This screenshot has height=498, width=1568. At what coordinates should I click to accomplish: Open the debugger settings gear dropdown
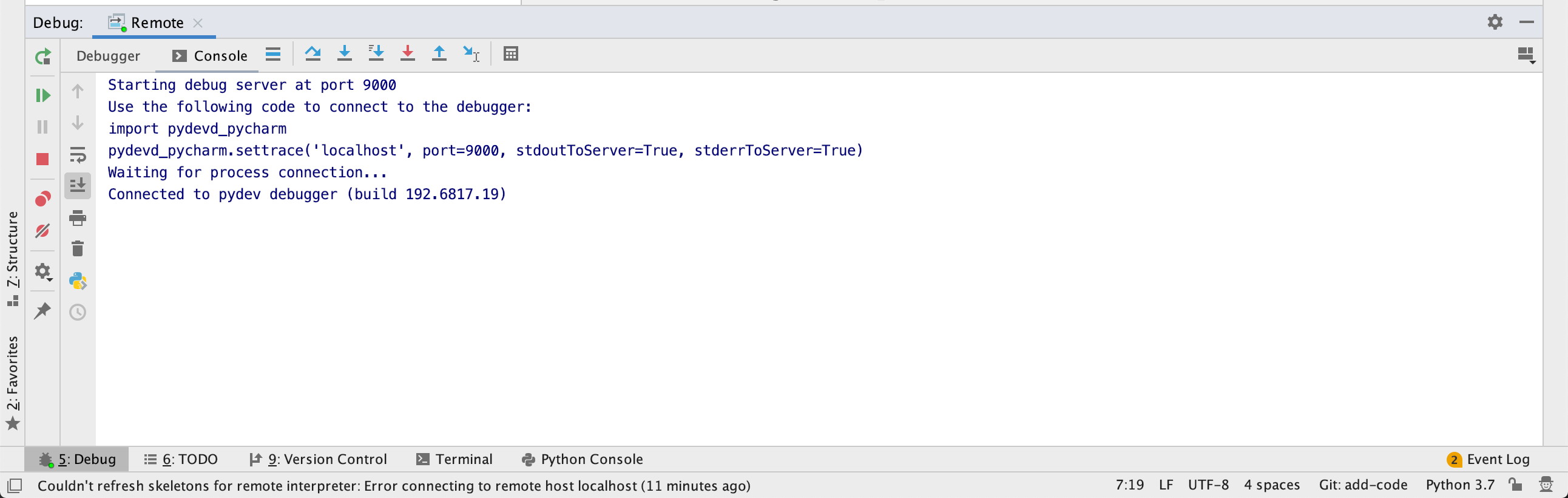click(42, 273)
